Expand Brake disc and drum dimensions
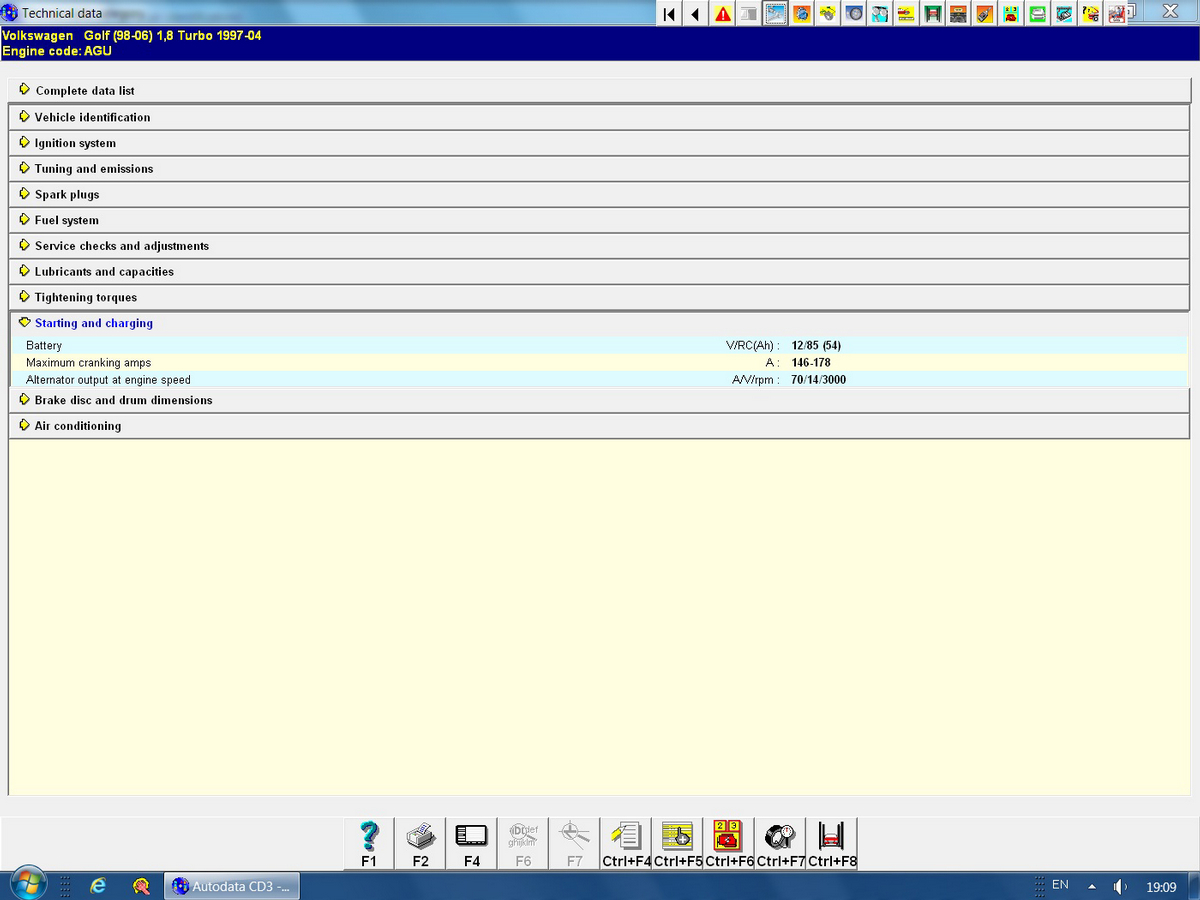The width and height of the screenshot is (1200, 900). coord(123,400)
